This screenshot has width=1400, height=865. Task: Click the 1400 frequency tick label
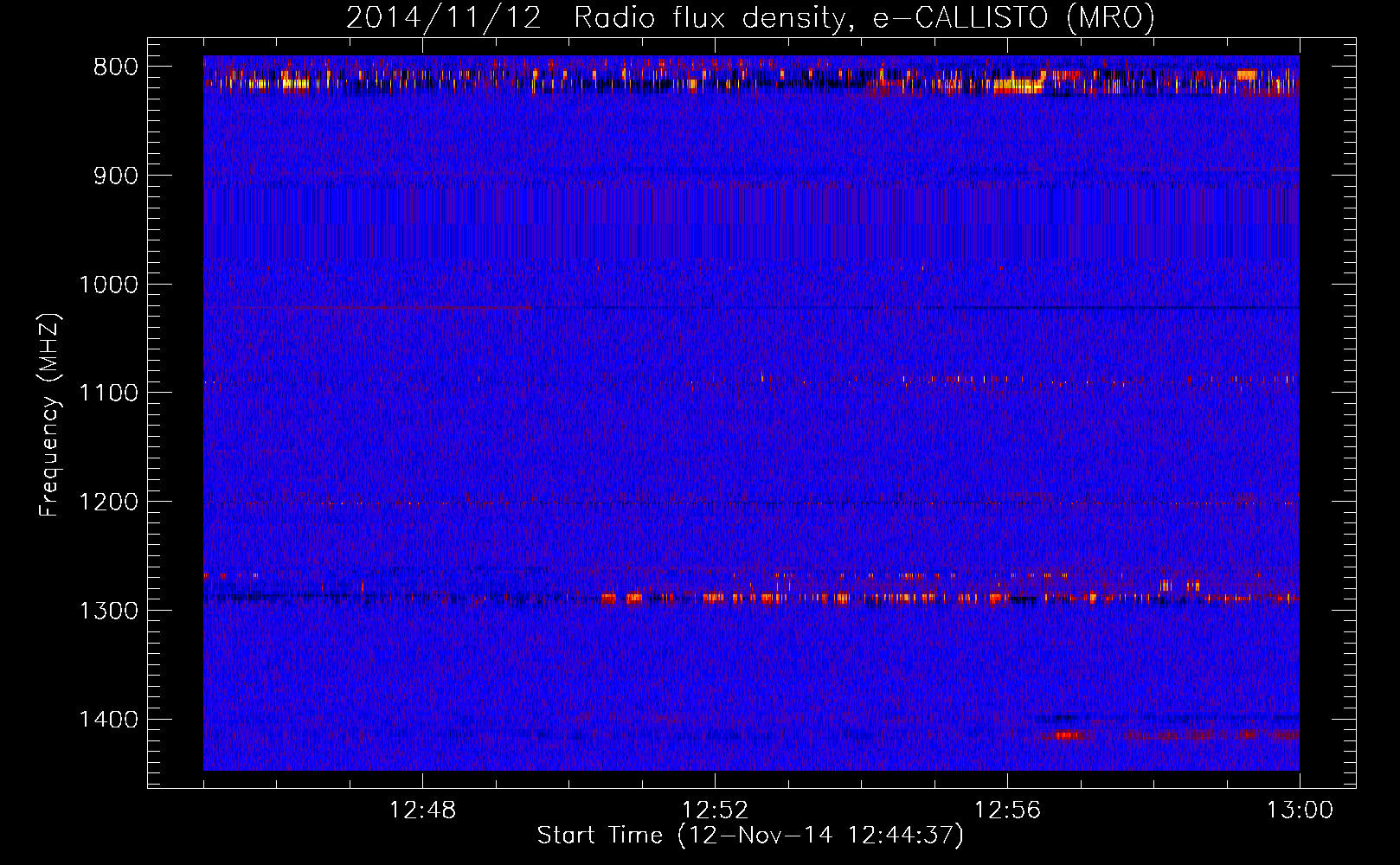point(108,720)
